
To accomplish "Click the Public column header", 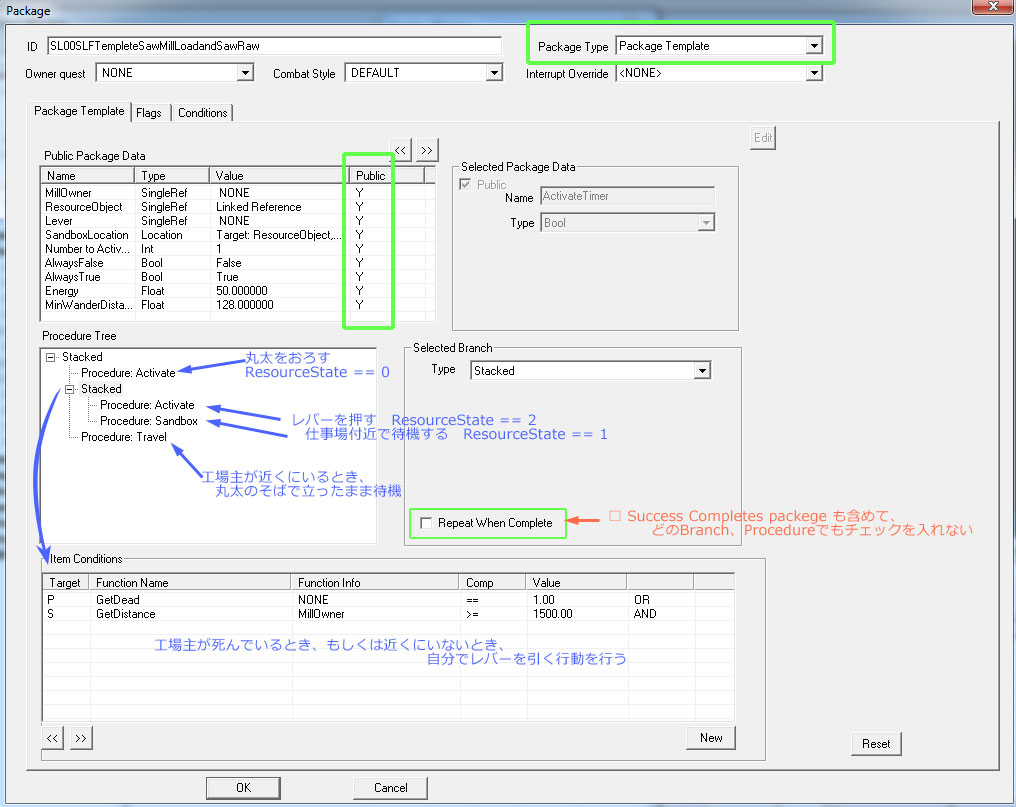I will tap(386, 176).
